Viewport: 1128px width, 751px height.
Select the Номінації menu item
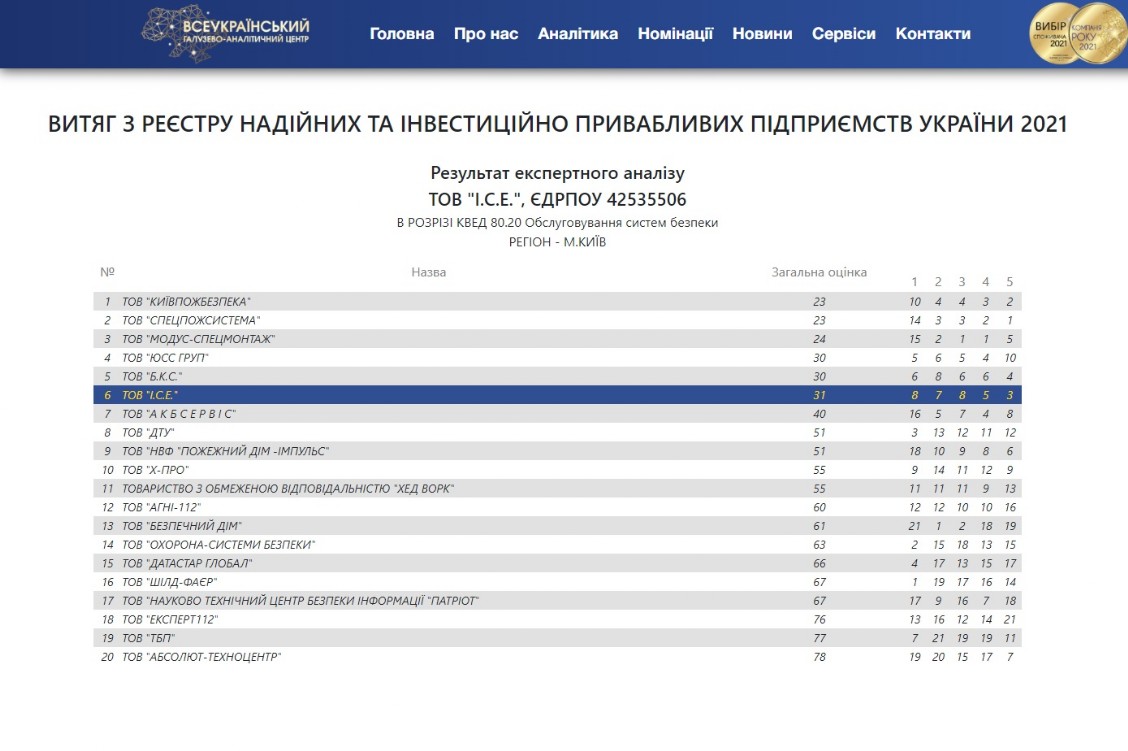675,34
